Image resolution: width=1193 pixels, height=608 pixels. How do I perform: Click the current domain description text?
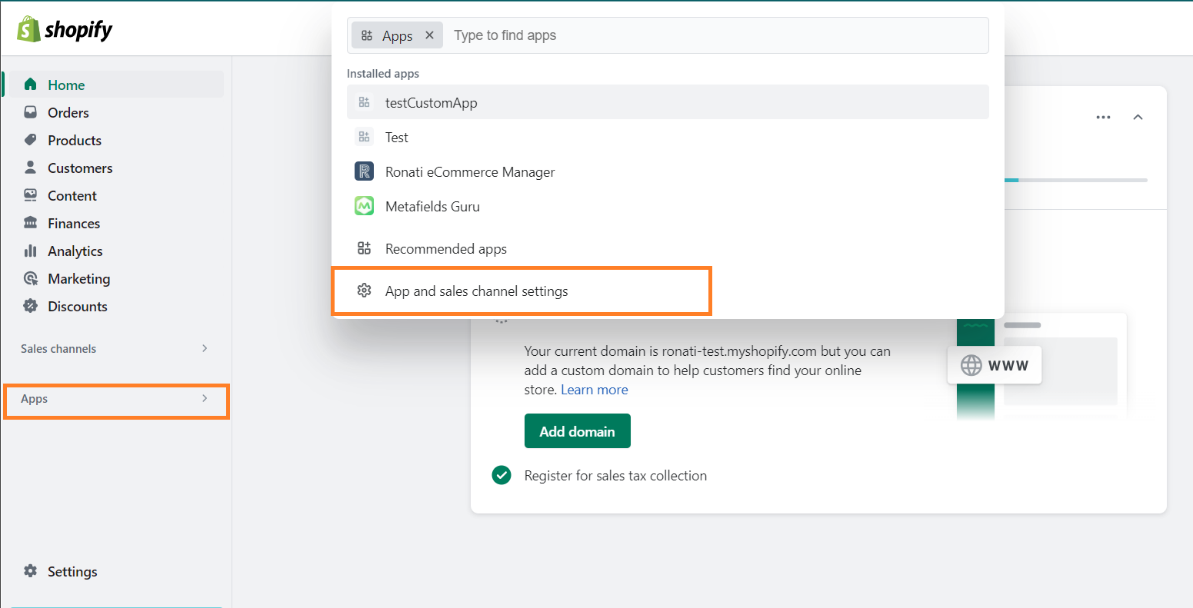(707, 371)
